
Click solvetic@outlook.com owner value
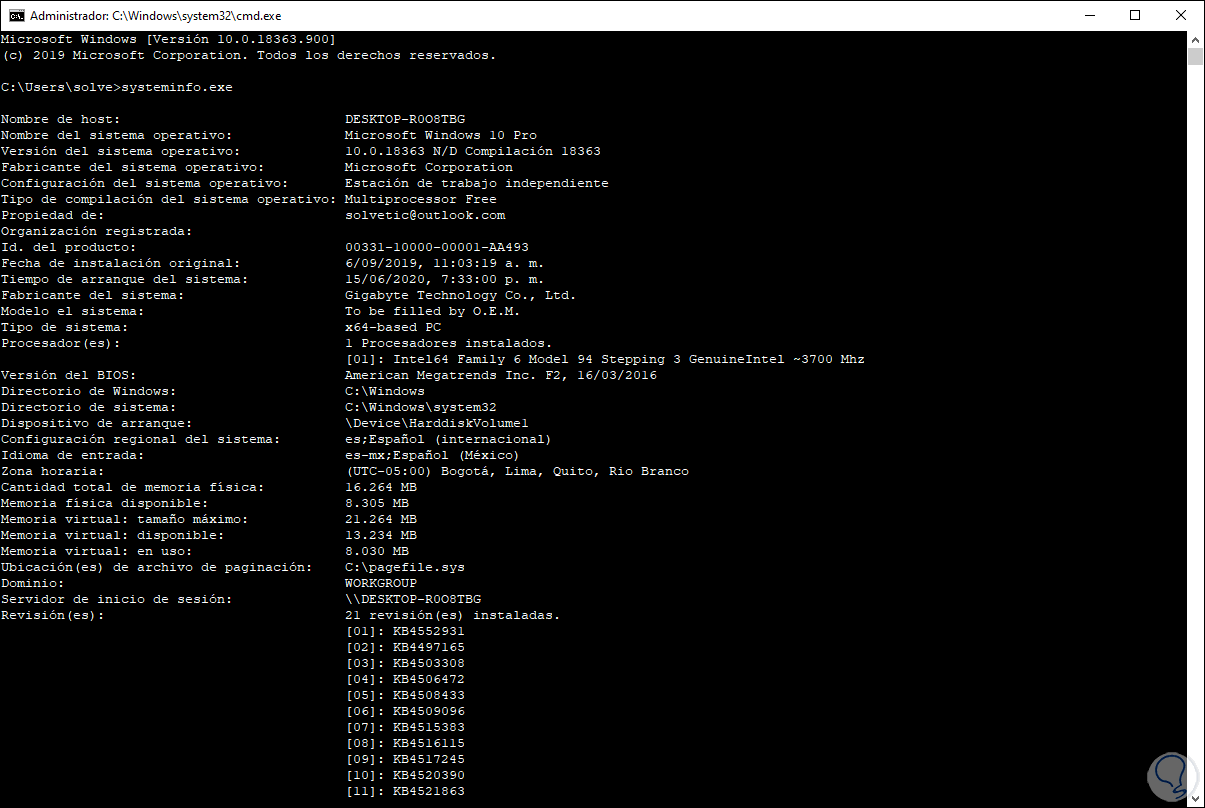click(425, 215)
